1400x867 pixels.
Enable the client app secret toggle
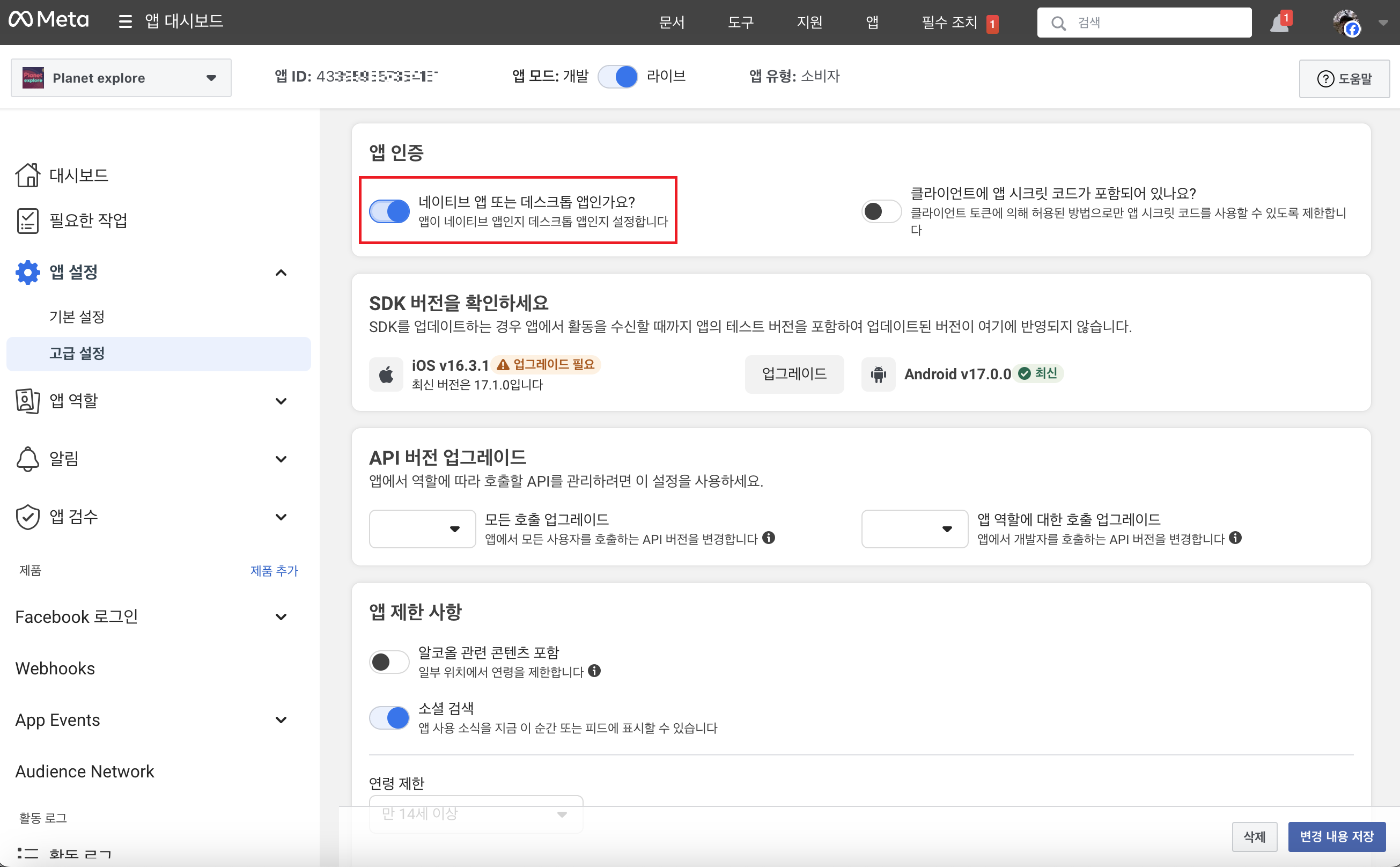881,211
